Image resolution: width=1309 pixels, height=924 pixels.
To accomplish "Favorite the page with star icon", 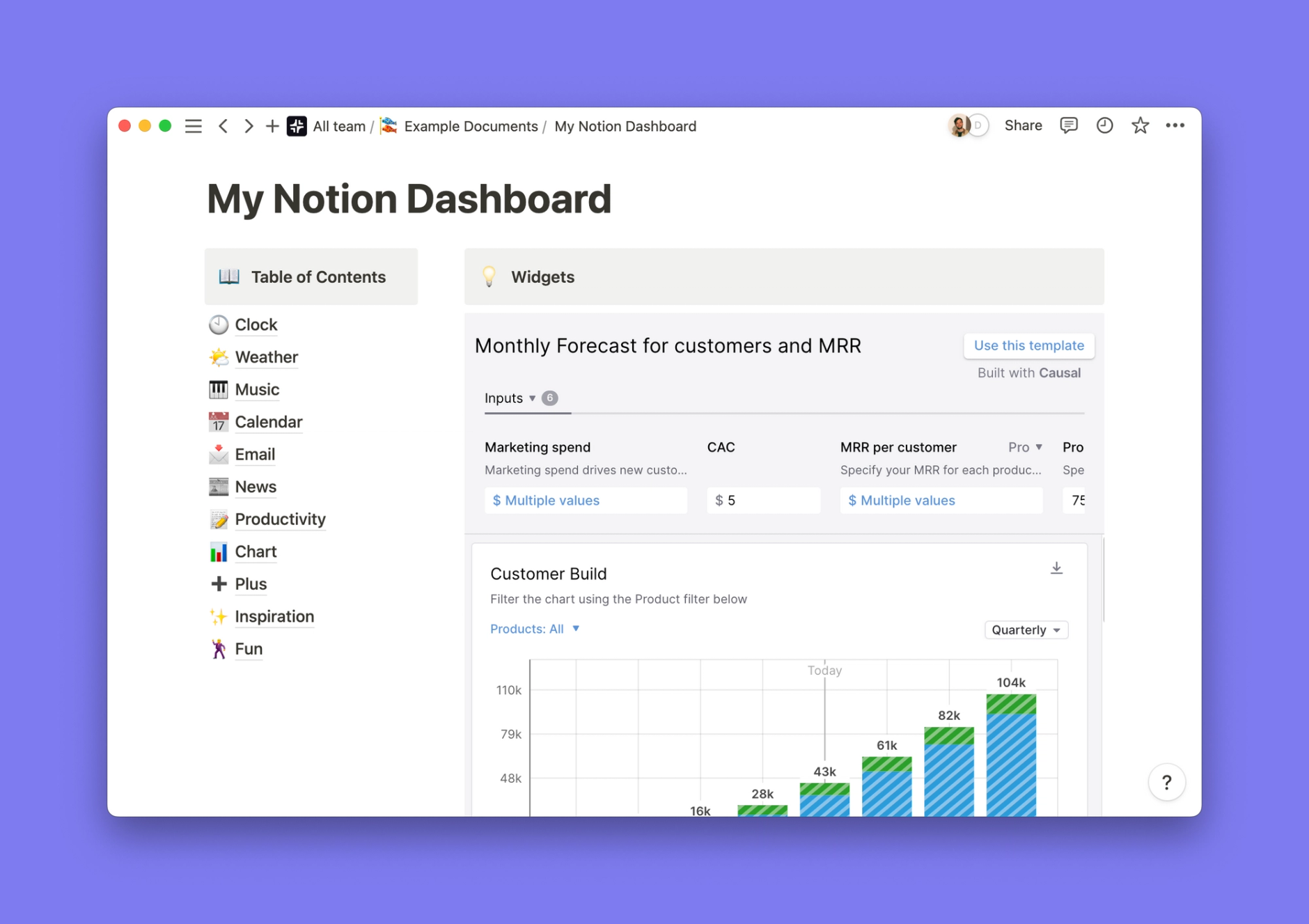I will tap(1140, 125).
